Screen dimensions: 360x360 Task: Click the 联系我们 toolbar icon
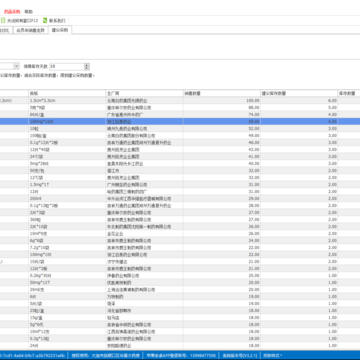[45, 20]
